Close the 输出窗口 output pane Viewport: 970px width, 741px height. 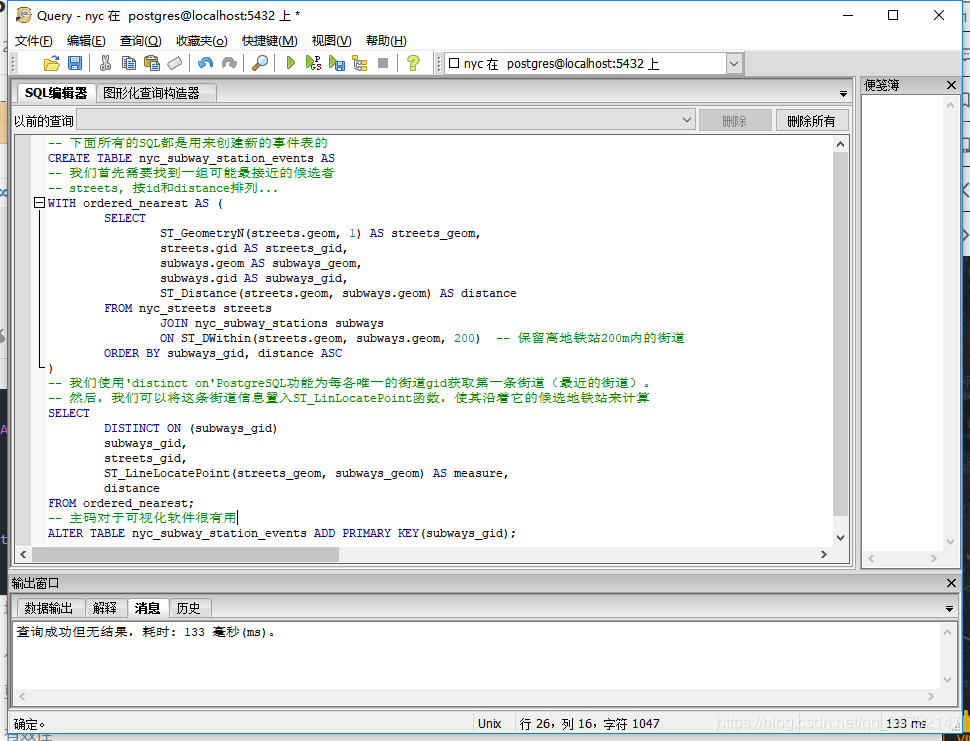click(x=951, y=583)
